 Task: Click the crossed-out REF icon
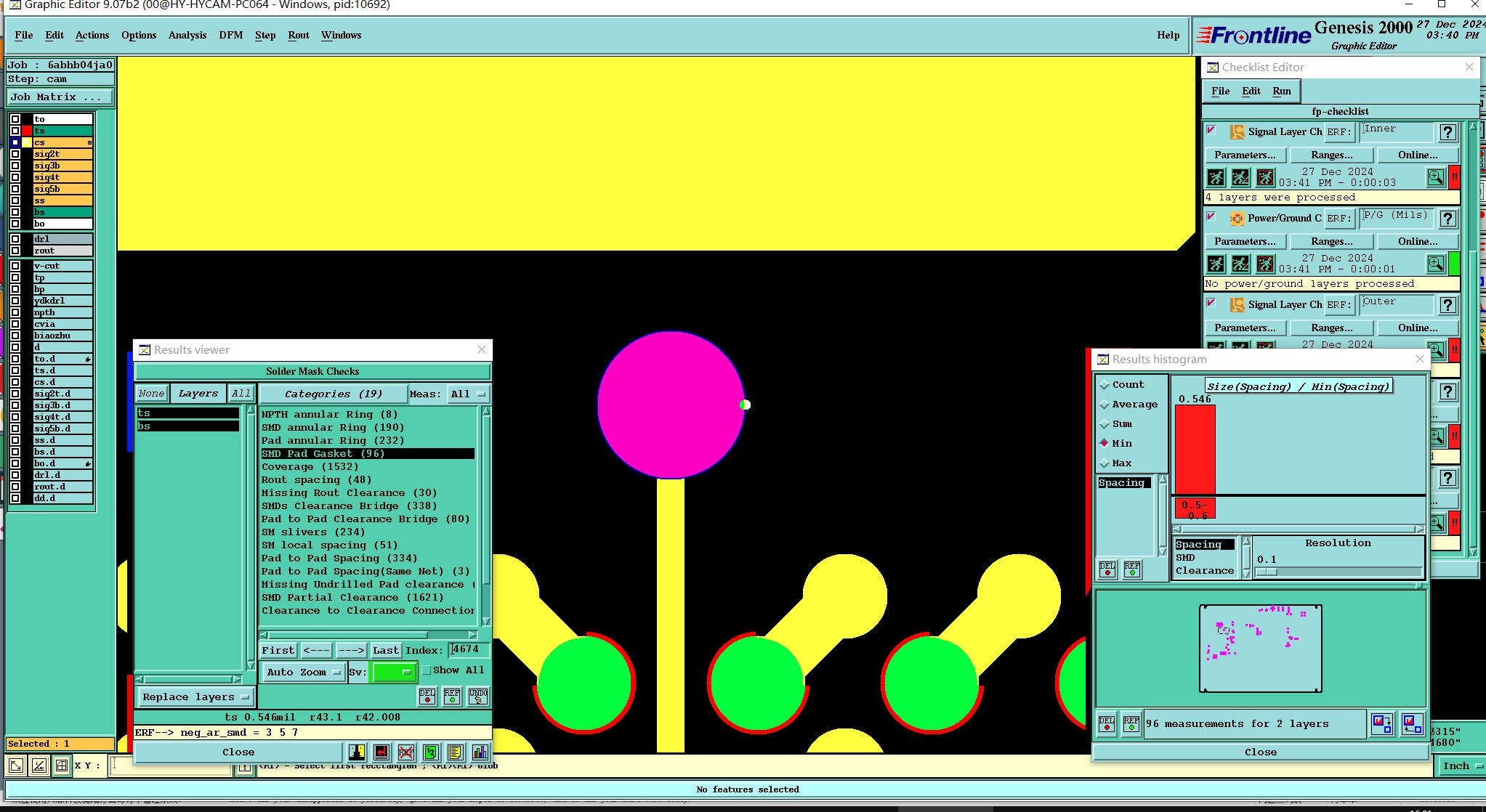pyautogui.click(x=406, y=752)
